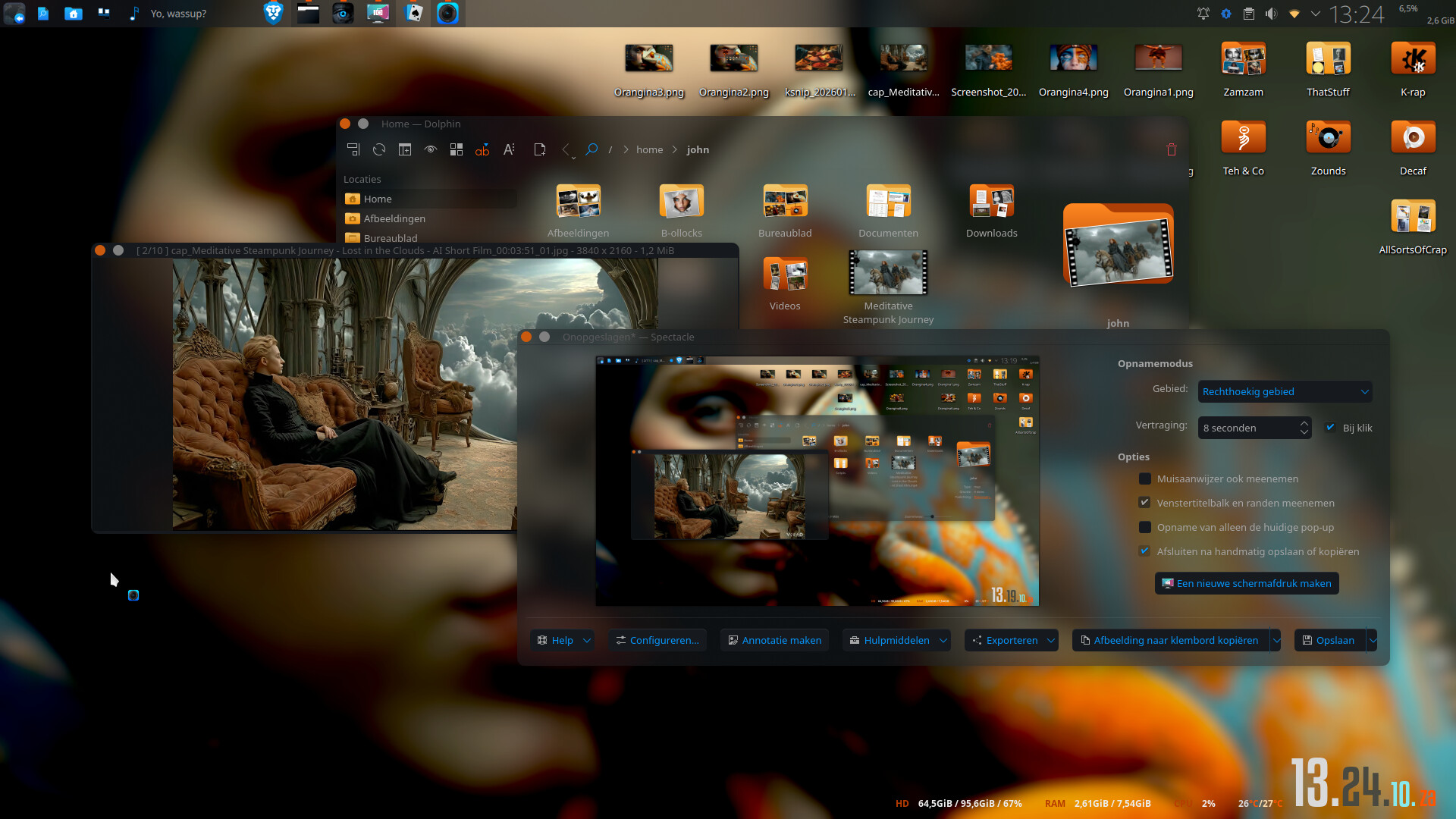Toggle the Bij klik checkbox
1456x819 pixels.
point(1330,428)
